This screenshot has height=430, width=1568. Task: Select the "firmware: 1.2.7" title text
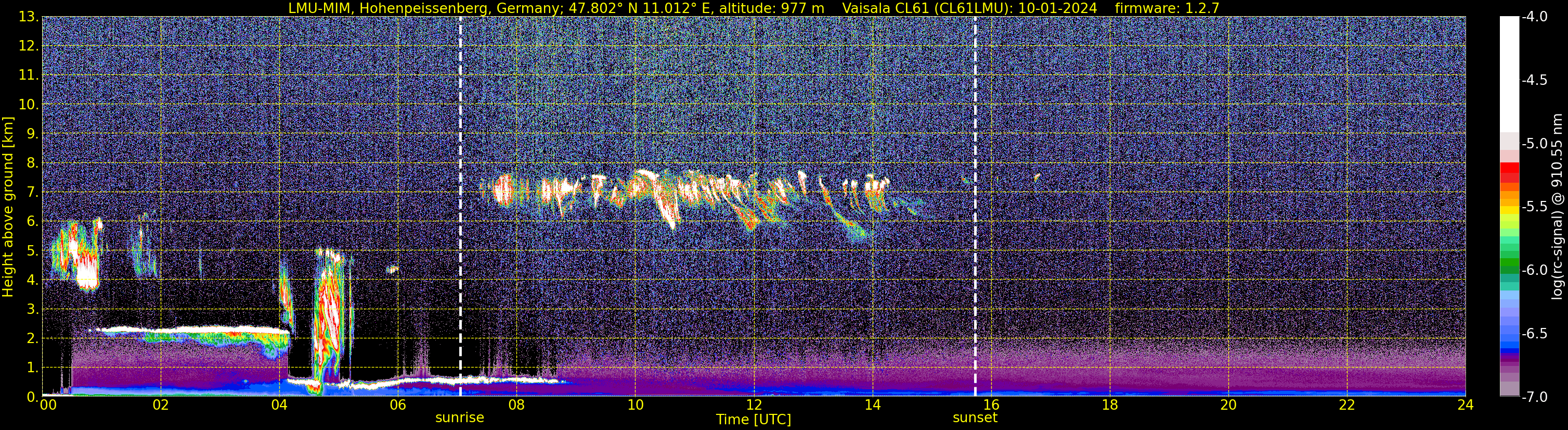point(1167,8)
